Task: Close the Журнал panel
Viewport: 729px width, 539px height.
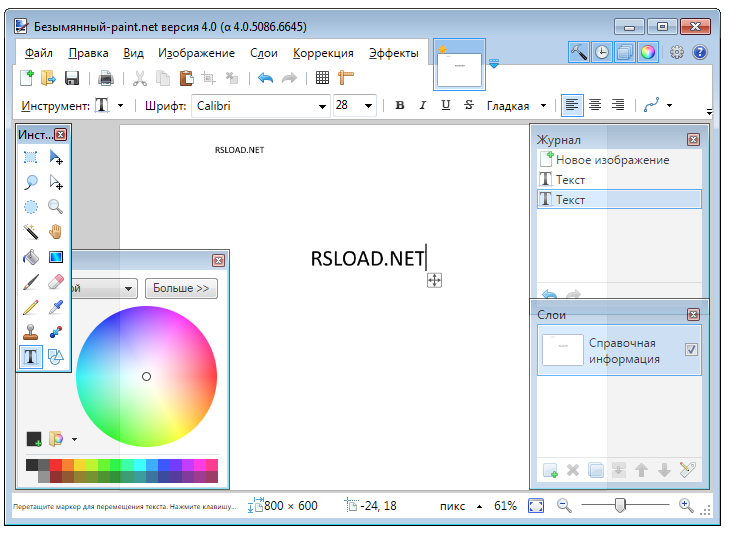Action: 693,140
